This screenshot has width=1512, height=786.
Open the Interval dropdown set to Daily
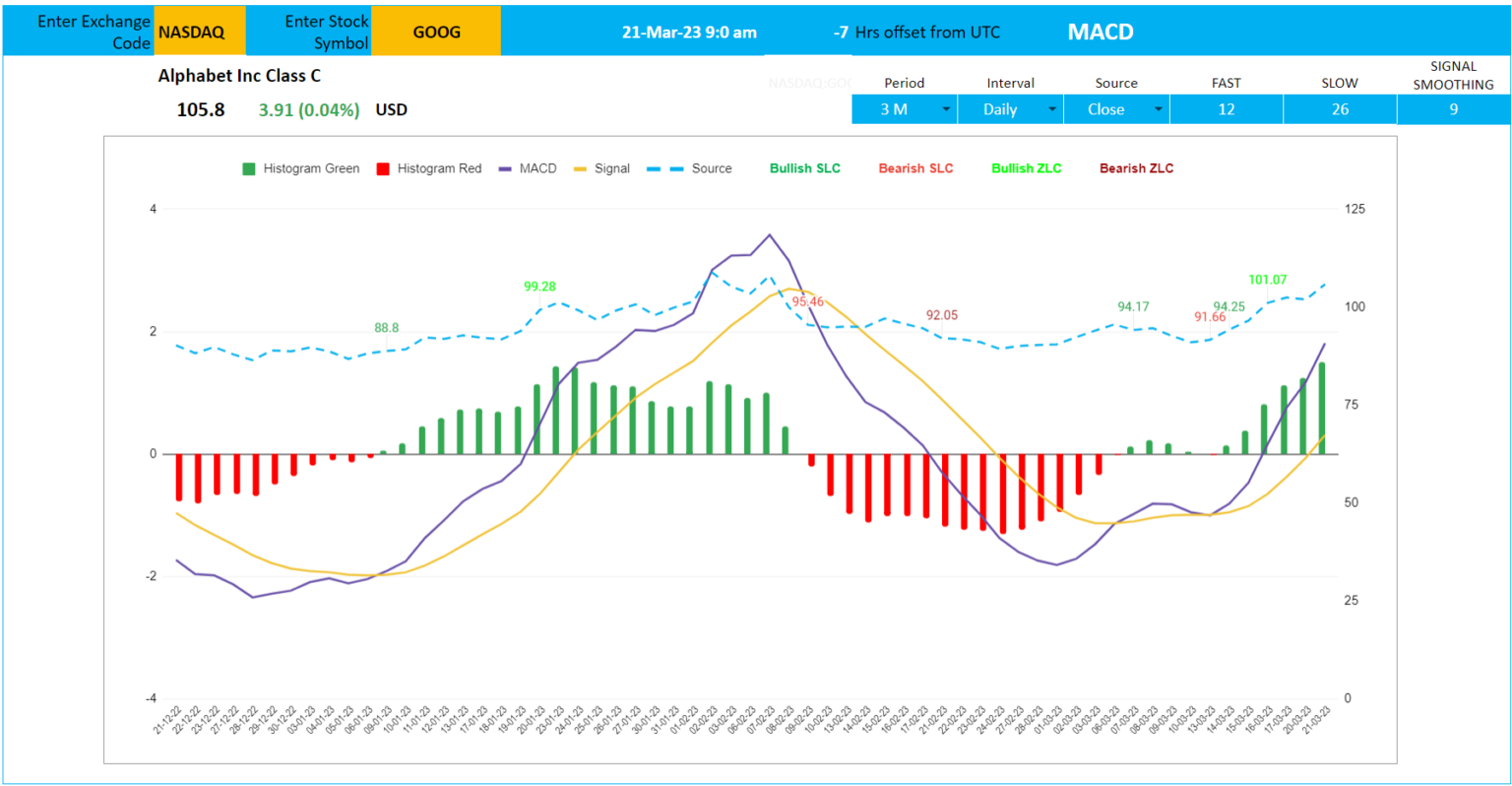tap(1009, 108)
